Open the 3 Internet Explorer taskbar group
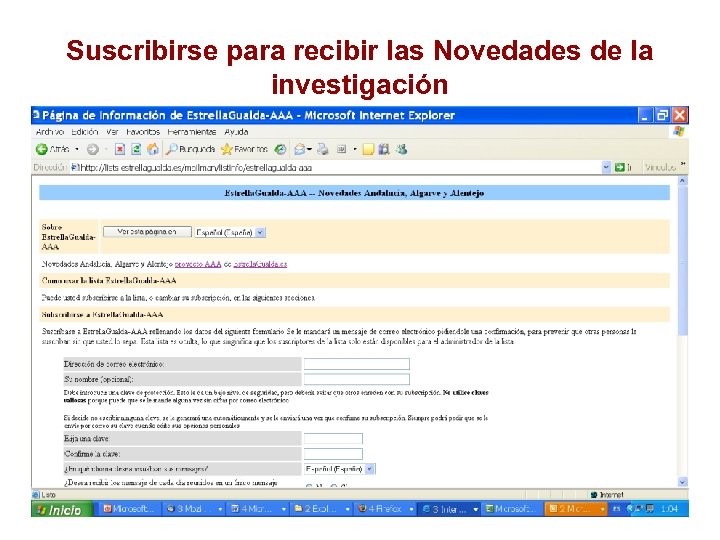Viewport: 720px width, 540px height. click(449, 509)
